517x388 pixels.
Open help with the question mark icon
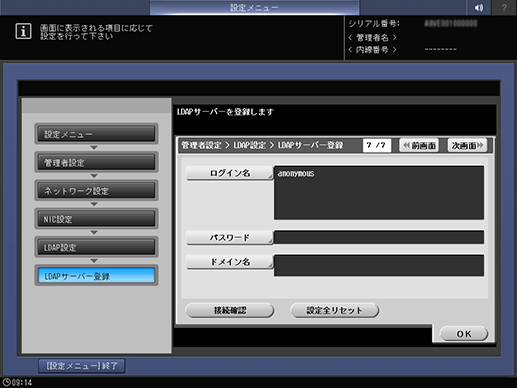tap(504, 7)
